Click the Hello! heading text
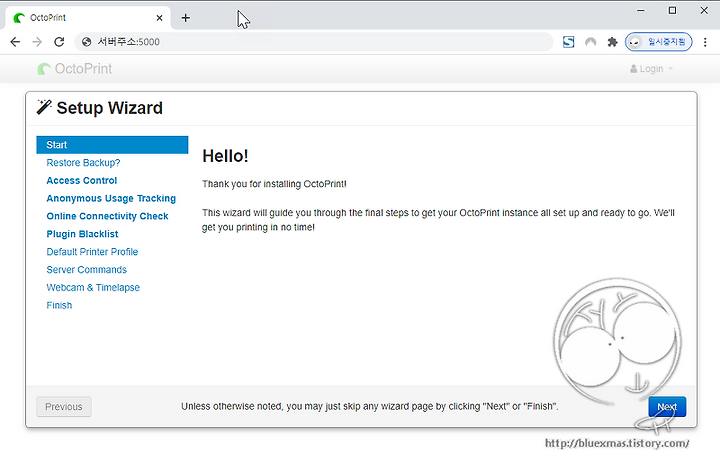Screen dimensions: 720x463 pyautogui.click(x=225, y=156)
